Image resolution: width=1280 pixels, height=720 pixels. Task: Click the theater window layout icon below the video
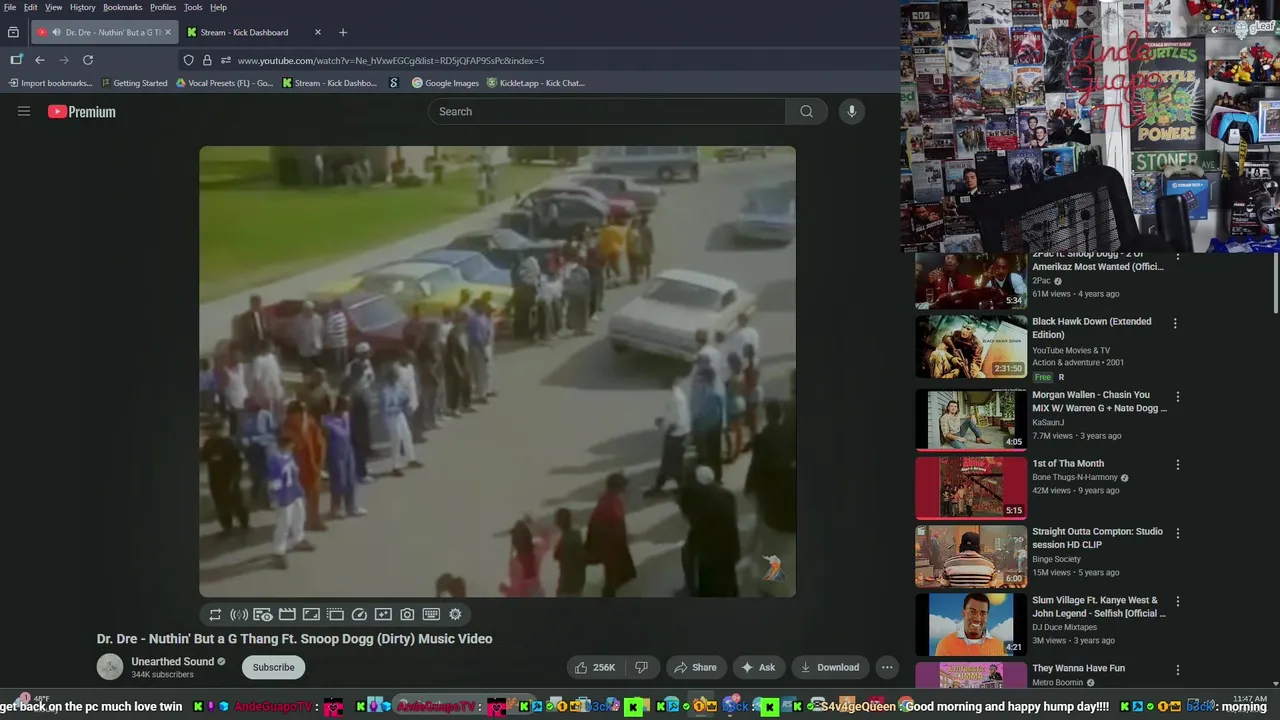pos(335,614)
